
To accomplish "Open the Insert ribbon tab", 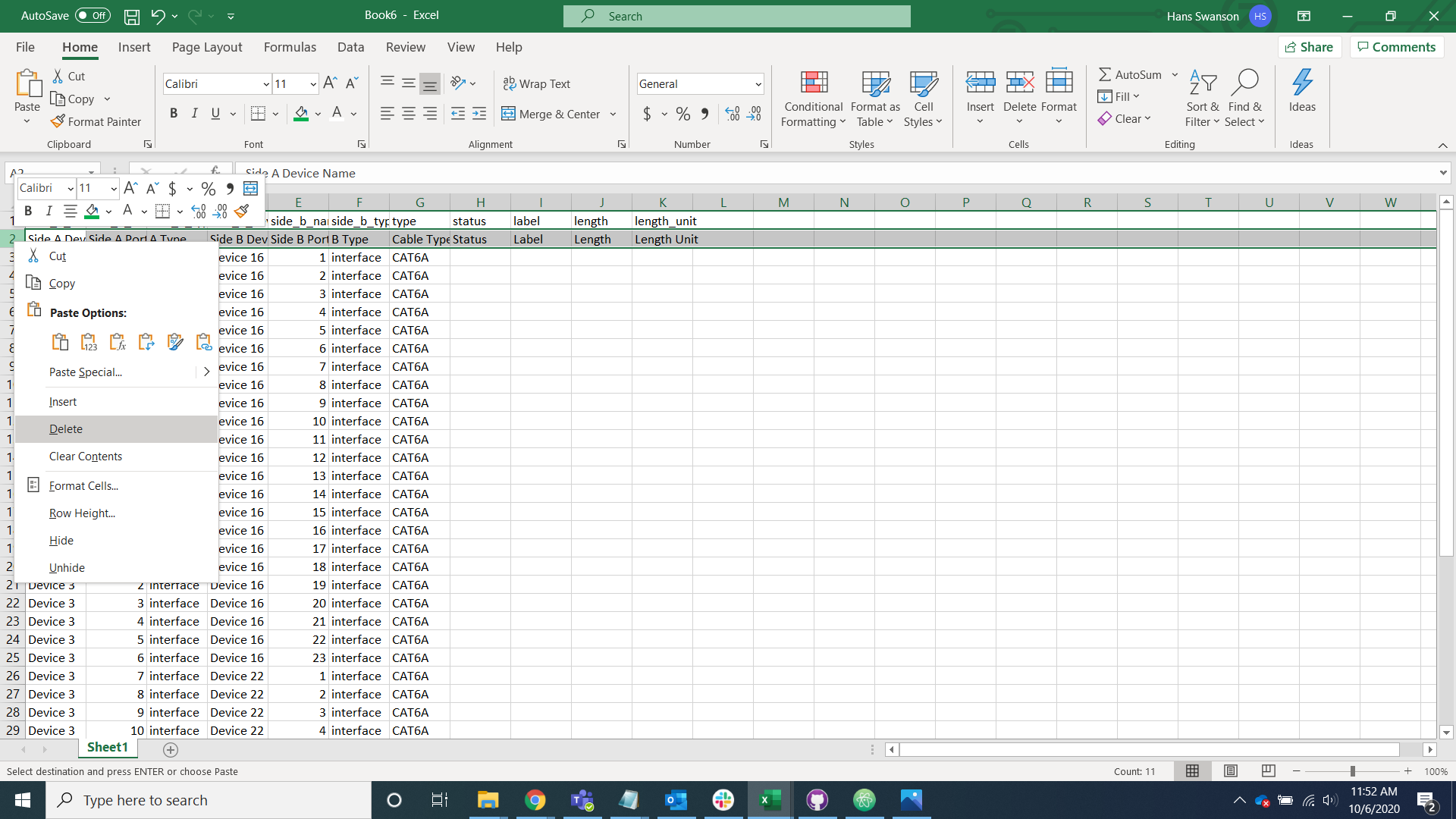I will (134, 47).
